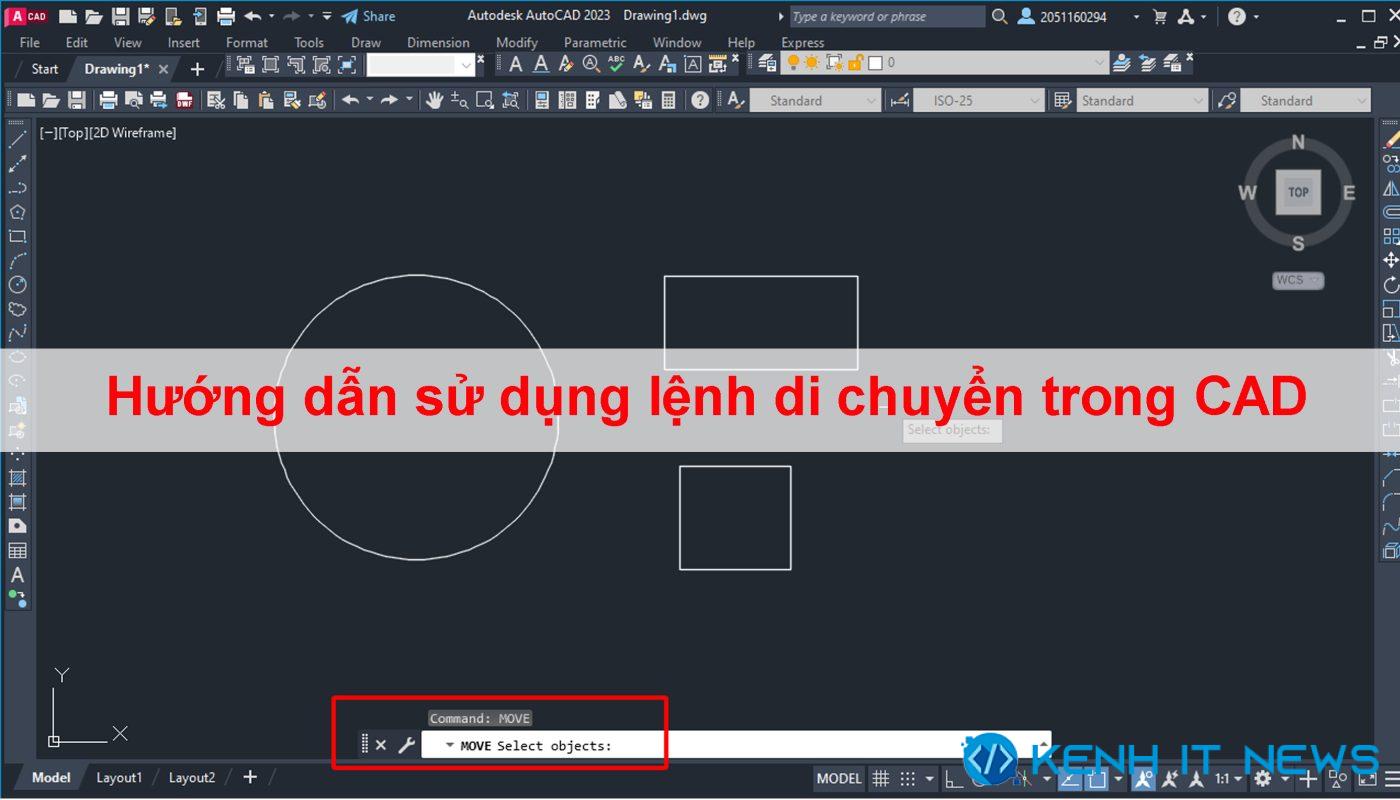
Task: Activate the Pan hand tool
Action: point(434,100)
